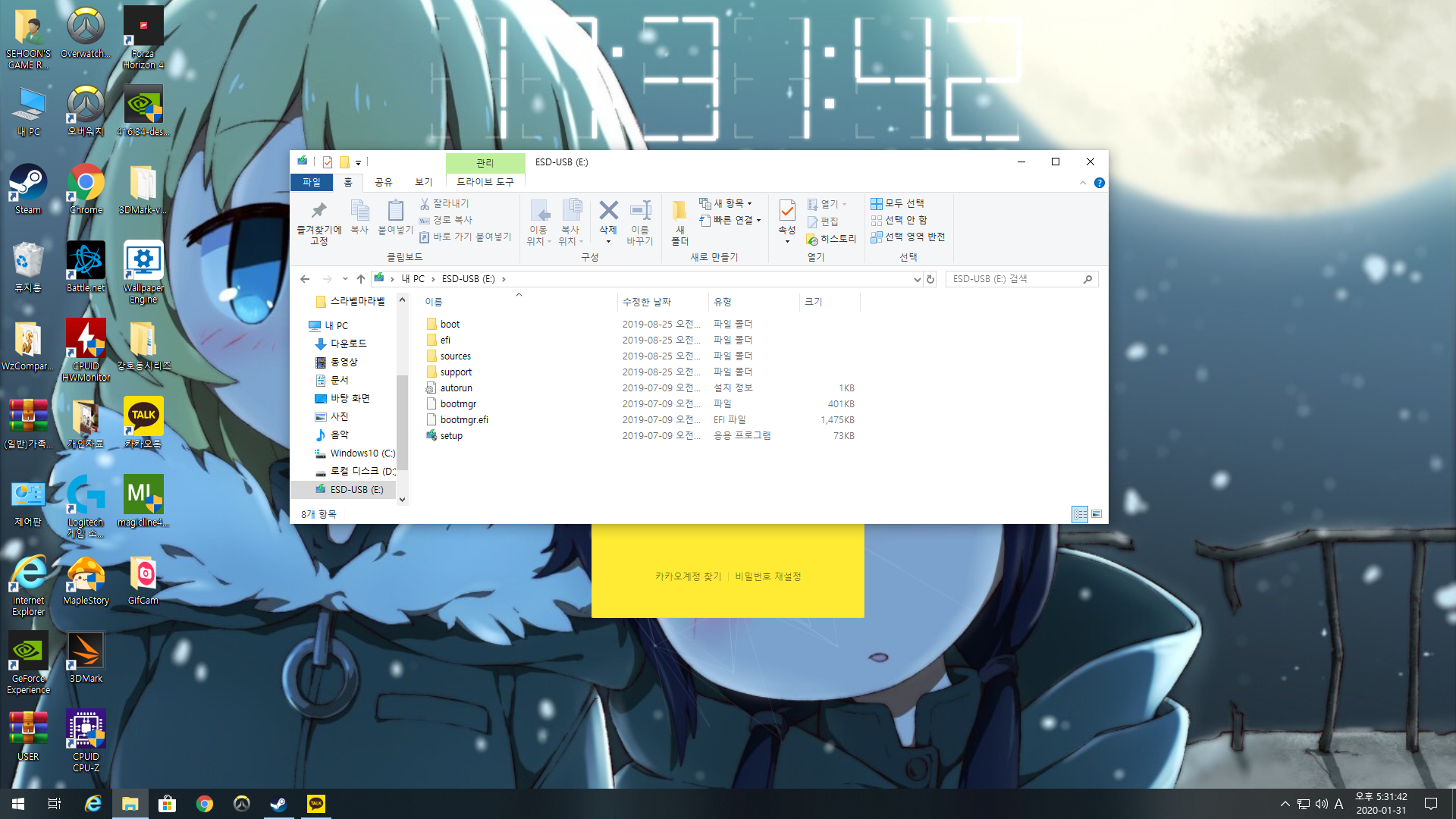Click Invert selection (선택 영역 반전)
1456x819 pixels.
pos(908,237)
